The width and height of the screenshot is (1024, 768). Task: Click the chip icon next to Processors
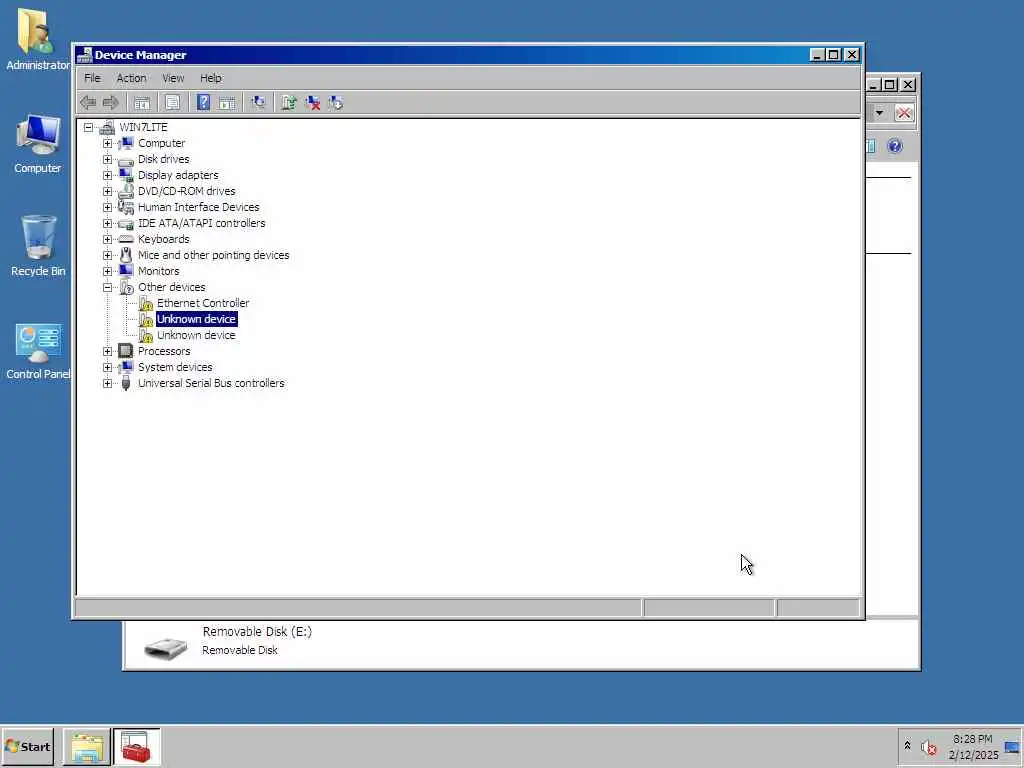pos(125,351)
